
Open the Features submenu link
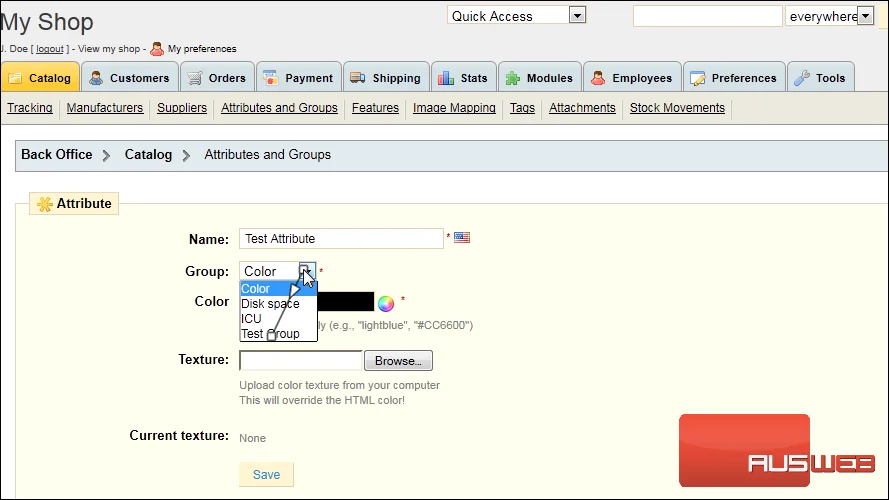(x=375, y=108)
